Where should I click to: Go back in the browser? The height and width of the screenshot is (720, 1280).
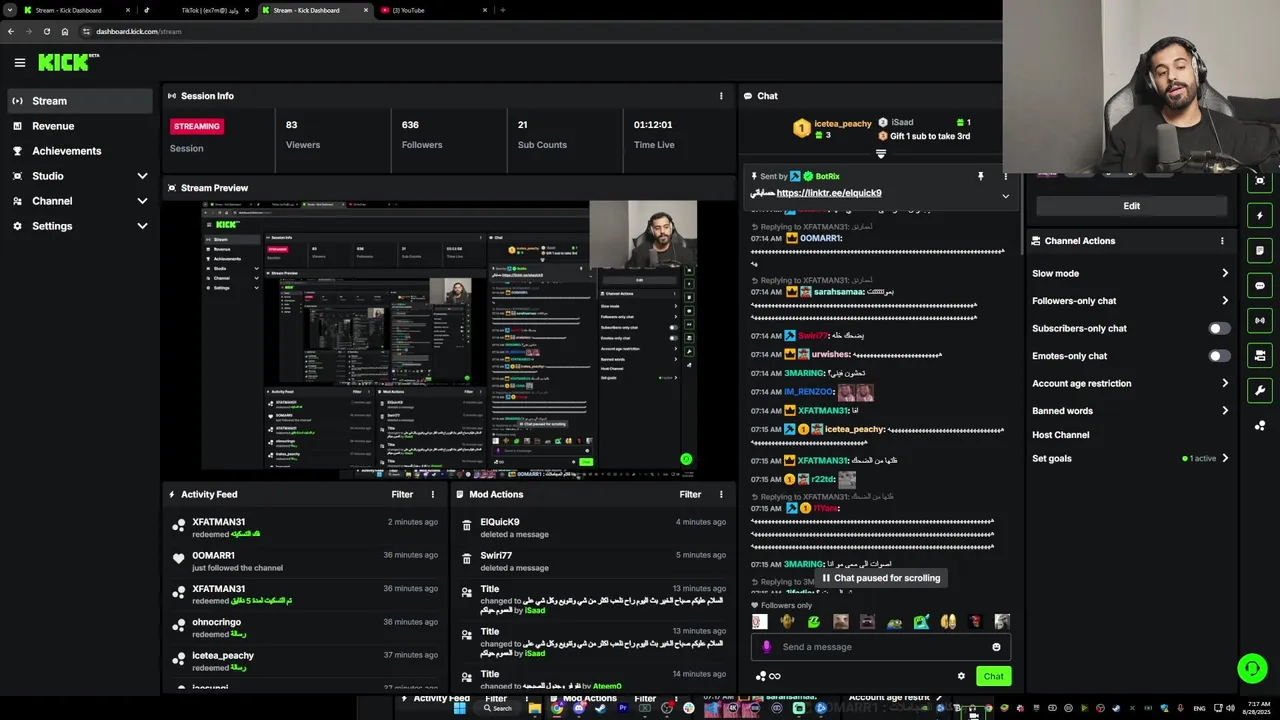[10, 31]
